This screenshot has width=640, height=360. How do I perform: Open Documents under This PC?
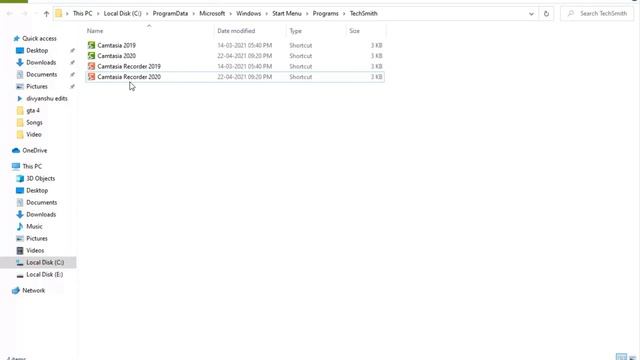42,202
